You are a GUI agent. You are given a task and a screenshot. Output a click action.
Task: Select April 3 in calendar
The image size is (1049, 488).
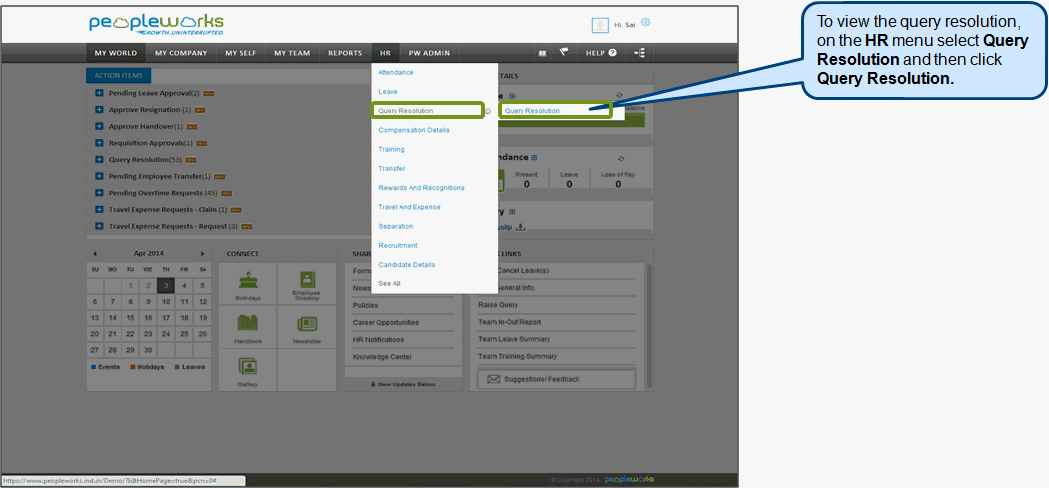pyautogui.click(x=166, y=286)
